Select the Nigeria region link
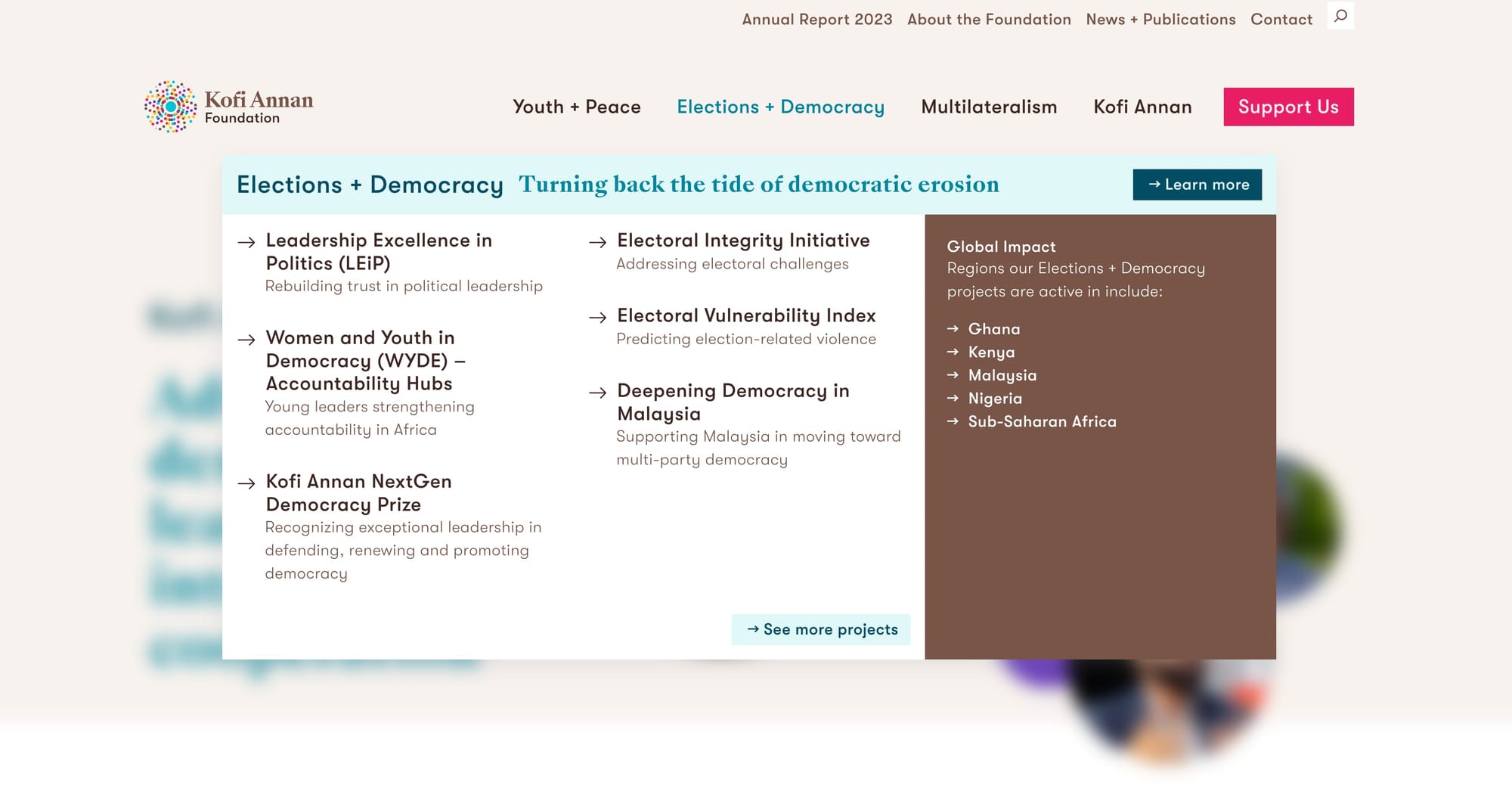The height and width of the screenshot is (801, 1512). (995, 398)
